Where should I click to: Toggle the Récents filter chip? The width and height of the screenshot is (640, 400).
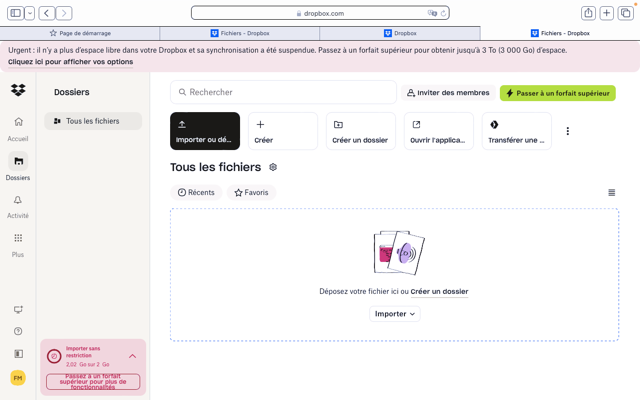tap(196, 192)
